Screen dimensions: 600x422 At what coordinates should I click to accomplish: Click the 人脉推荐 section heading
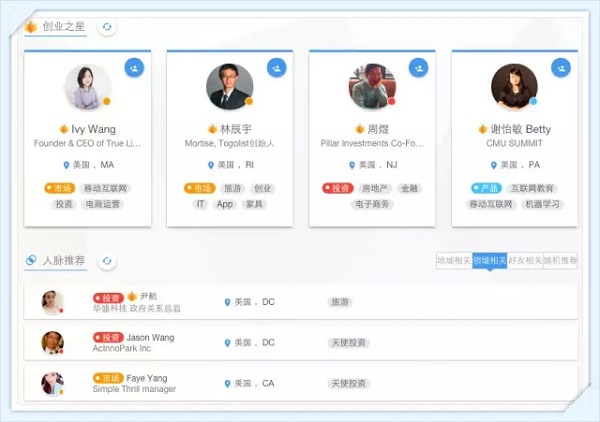[x=64, y=261]
